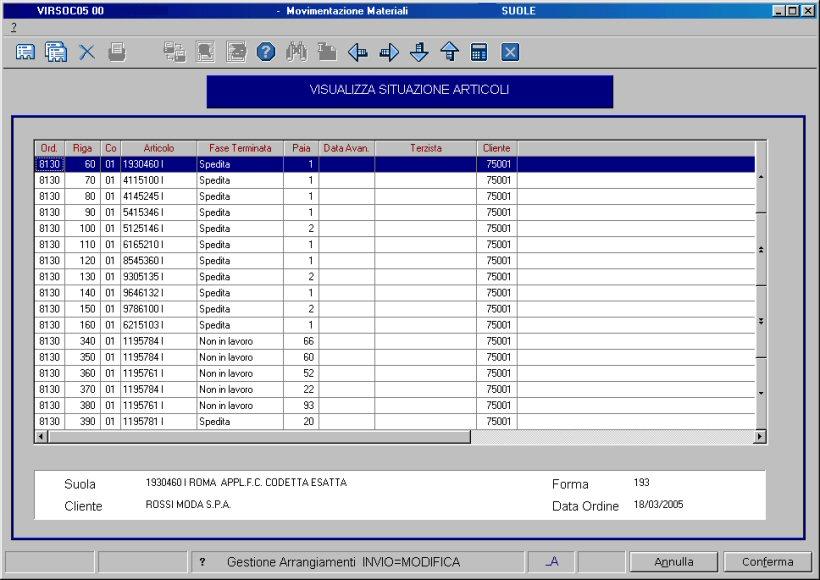Click Paia cell '93'

(301, 405)
